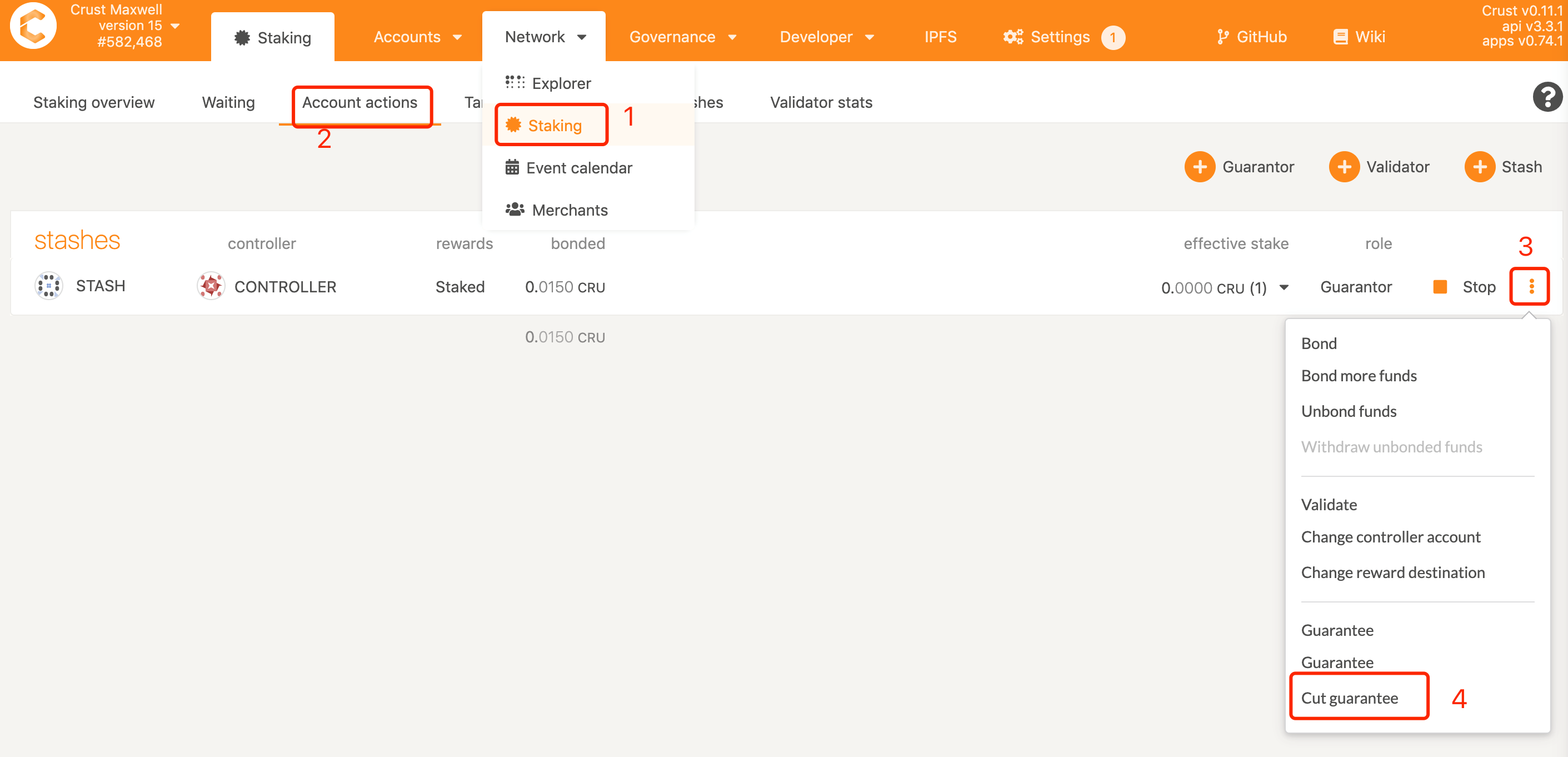Click the orange Stop square icon
This screenshot has width=1568, height=757.
pyautogui.click(x=1440, y=286)
